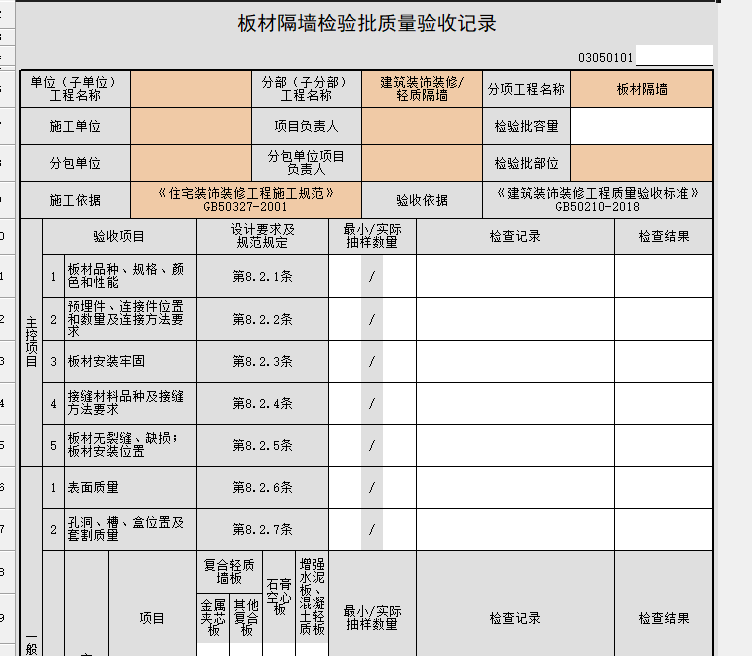Click the 项目负责人 input cell
Screen dimensions: 752x656
click(x=421, y=127)
